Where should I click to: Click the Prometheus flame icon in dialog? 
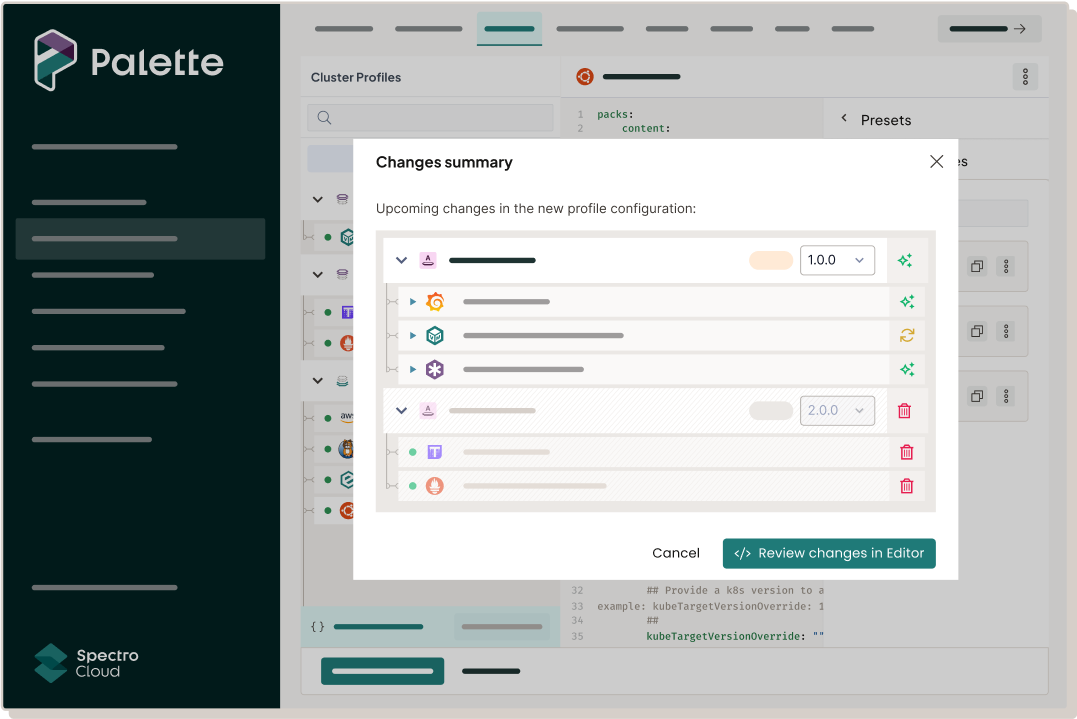pyautogui.click(x=435, y=486)
